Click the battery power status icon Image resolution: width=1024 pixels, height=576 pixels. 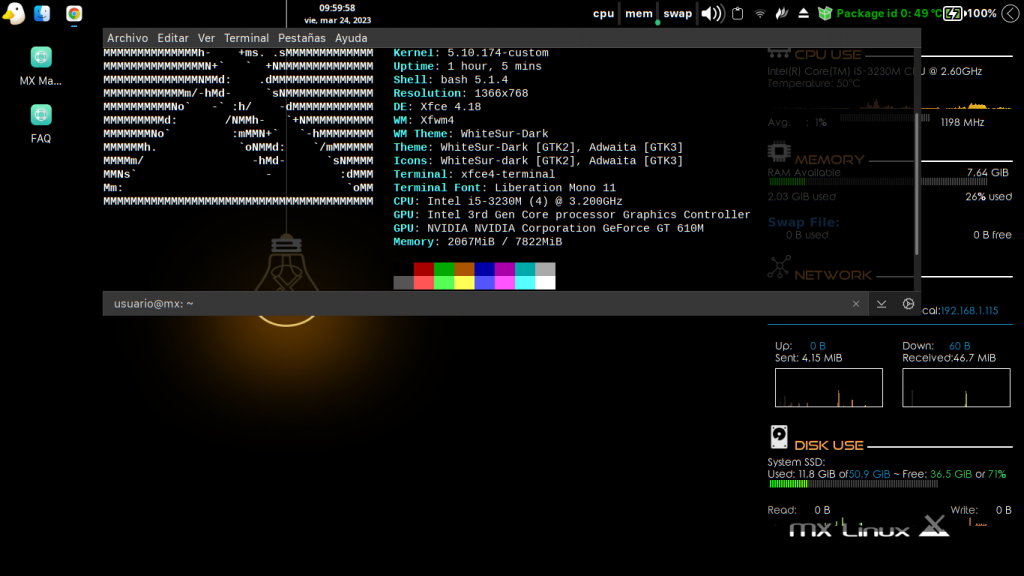(x=953, y=13)
